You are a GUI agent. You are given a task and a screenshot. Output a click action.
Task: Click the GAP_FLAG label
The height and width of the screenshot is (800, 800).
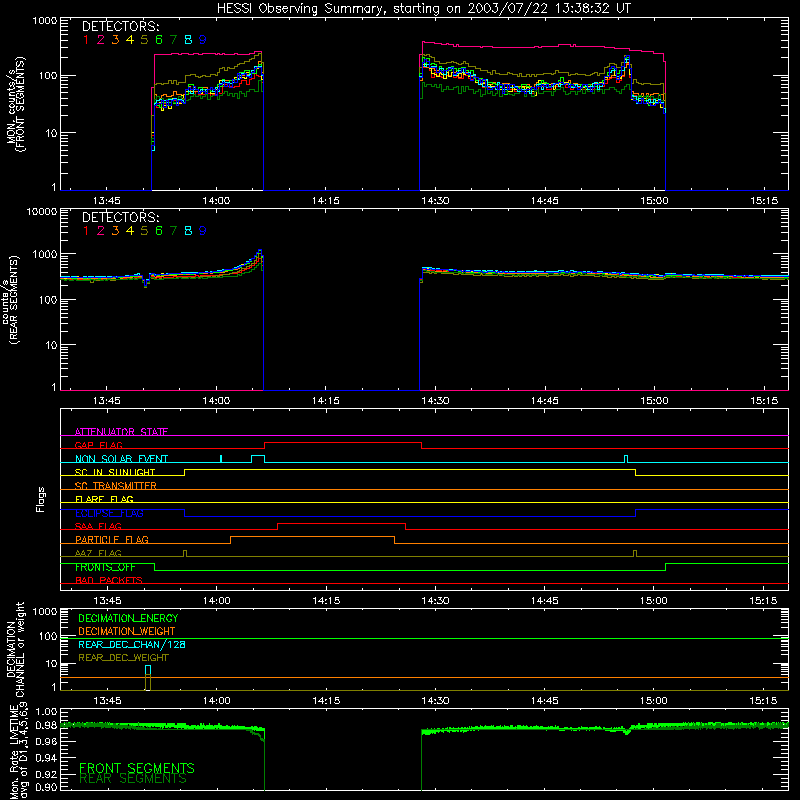pyautogui.click(x=98, y=445)
